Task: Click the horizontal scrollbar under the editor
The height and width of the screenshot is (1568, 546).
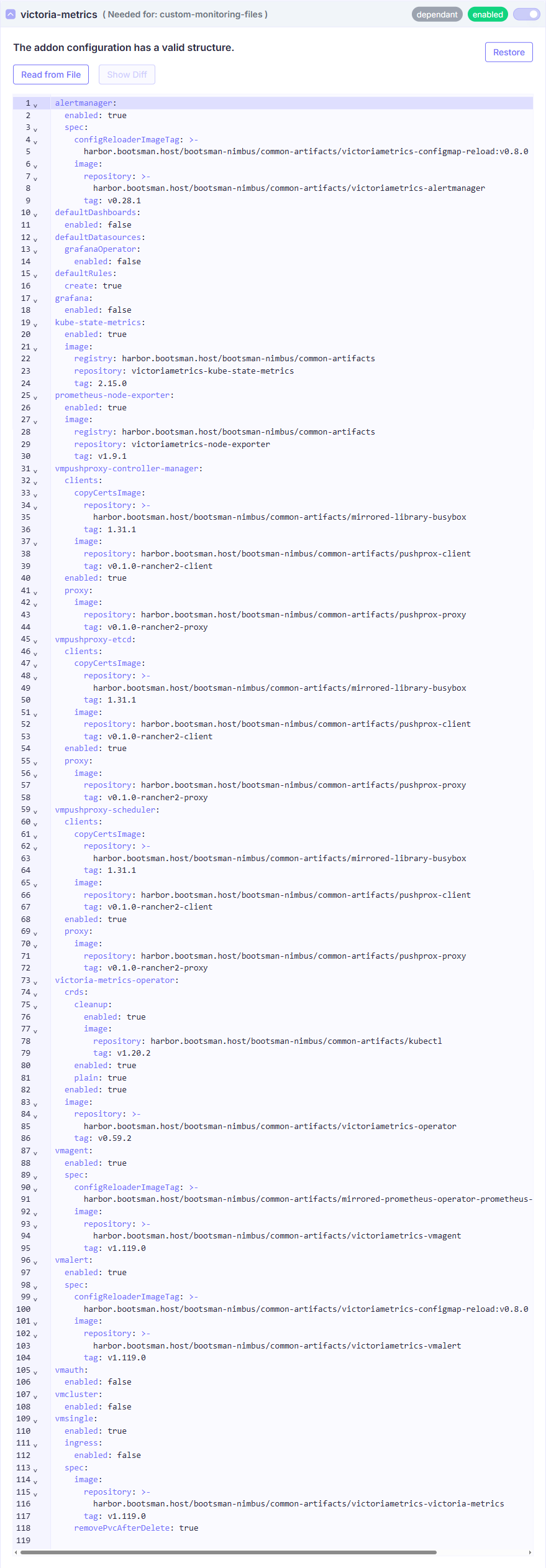Action: [x=228, y=1552]
